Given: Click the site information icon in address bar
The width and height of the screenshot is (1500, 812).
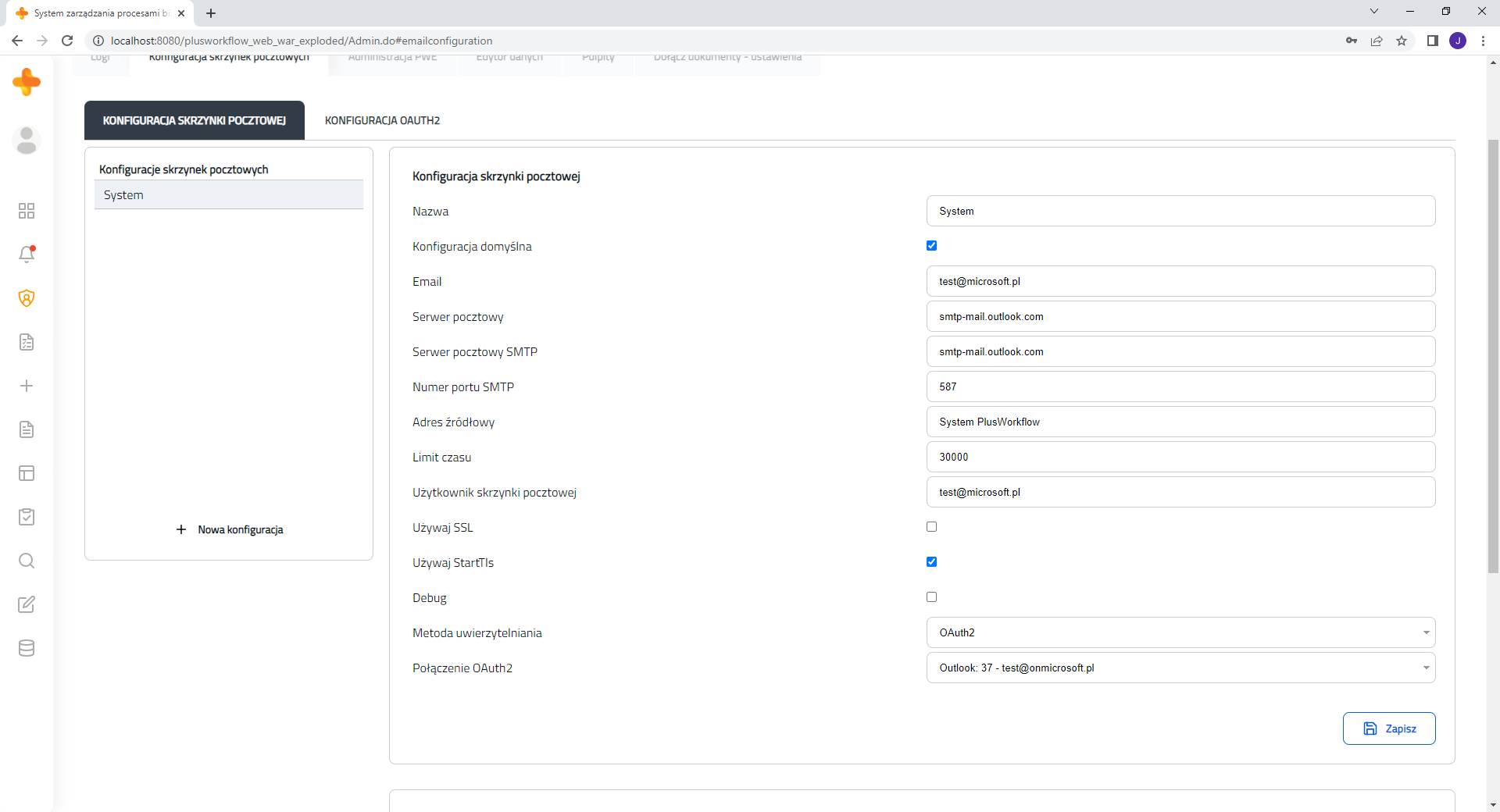Looking at the screenshot, I should click(98, 41).
